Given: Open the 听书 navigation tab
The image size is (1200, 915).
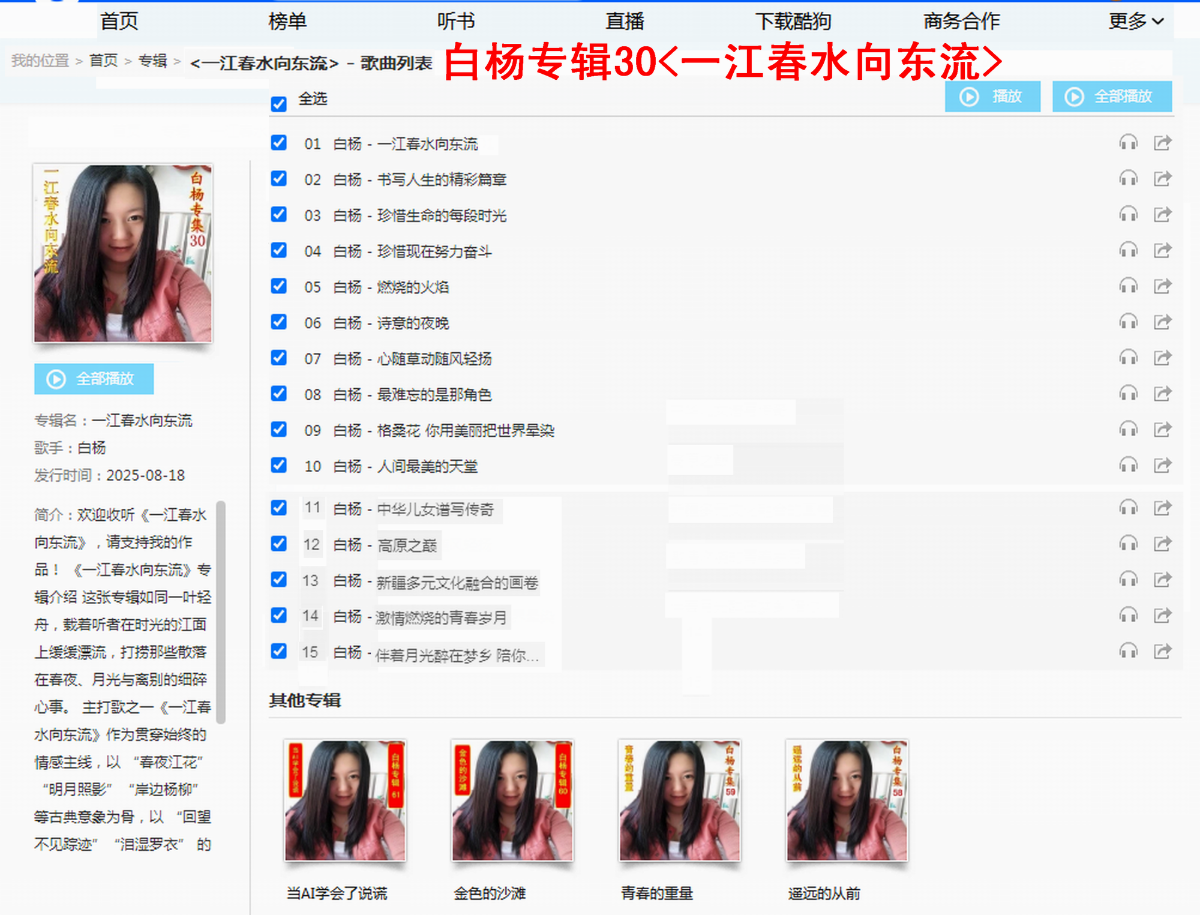Looking at the screenshot, I should click(x=456, y=21).
